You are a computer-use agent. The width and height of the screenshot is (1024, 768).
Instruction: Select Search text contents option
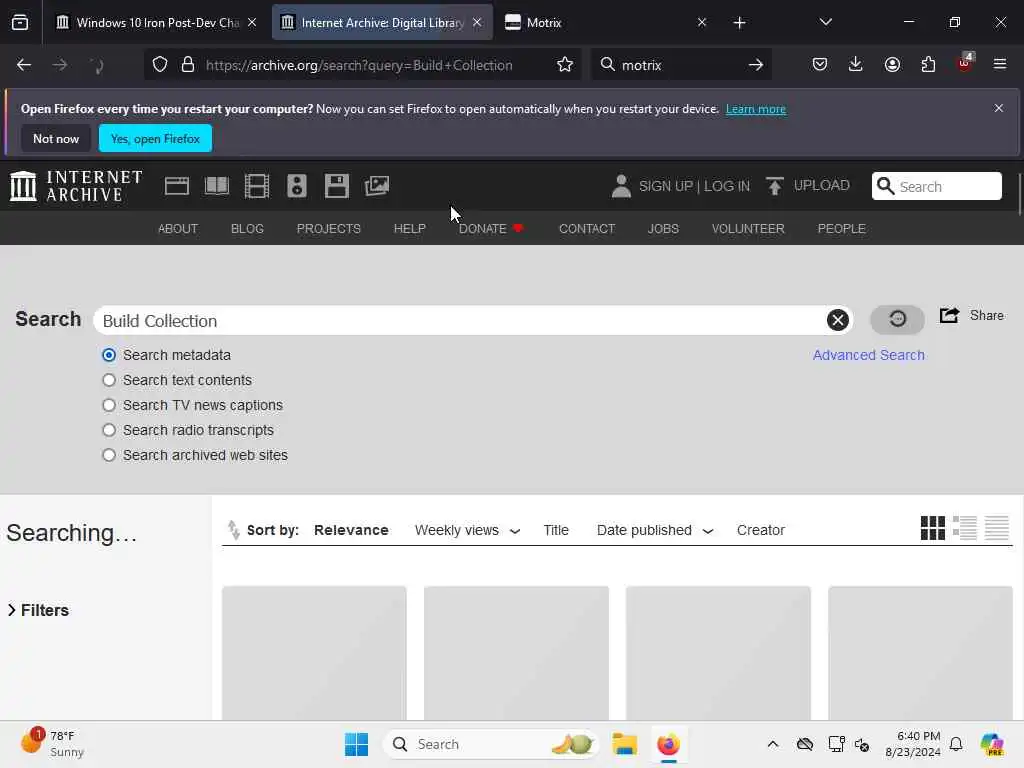tap(109, 380)
